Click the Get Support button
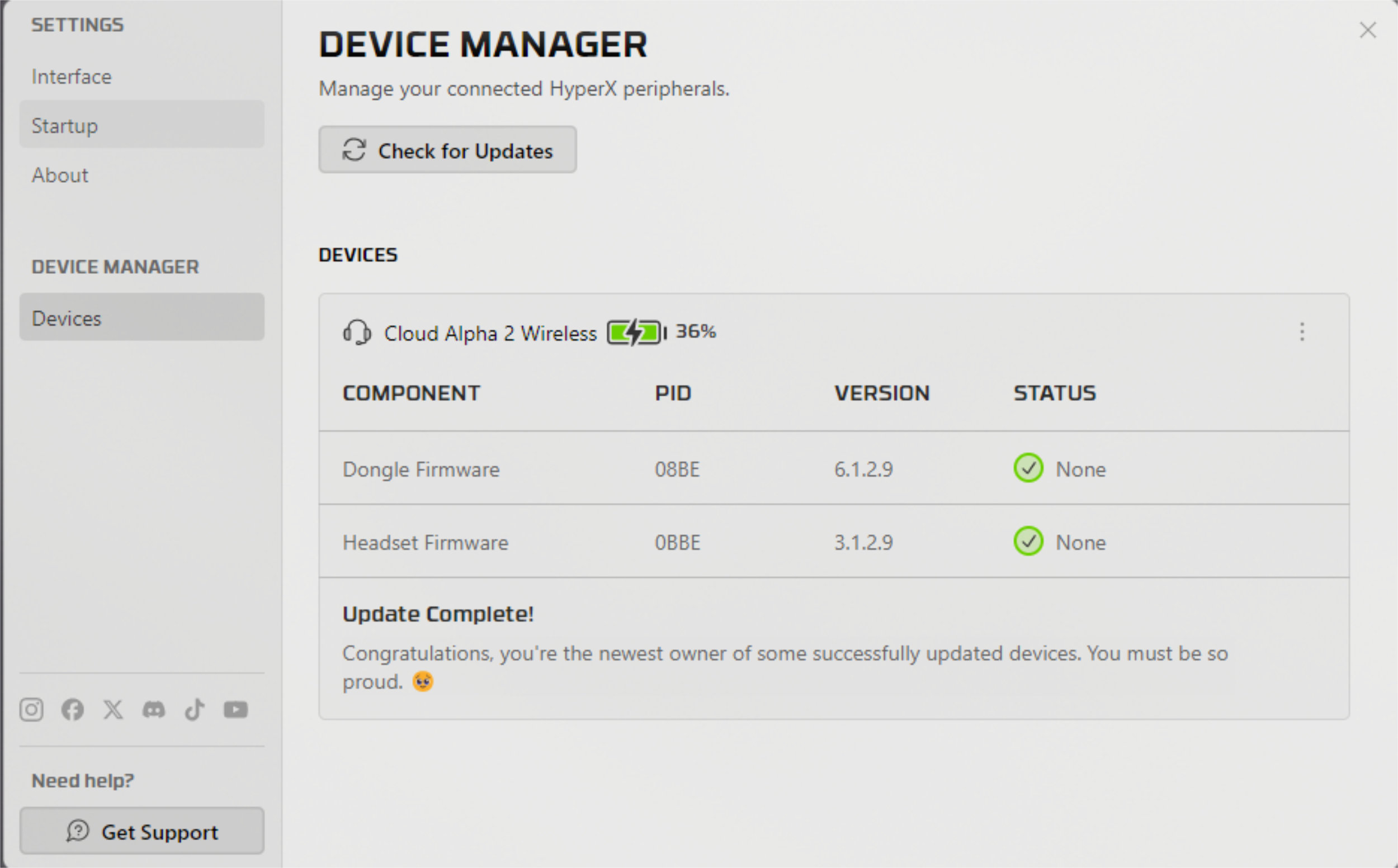 pyautogui.click(x=142, y=831)
